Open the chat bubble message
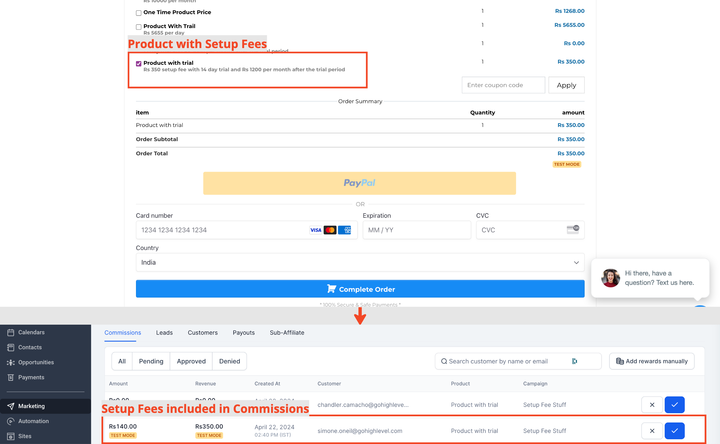The width and height of the screenshot is (720, 444). point(650,278)
